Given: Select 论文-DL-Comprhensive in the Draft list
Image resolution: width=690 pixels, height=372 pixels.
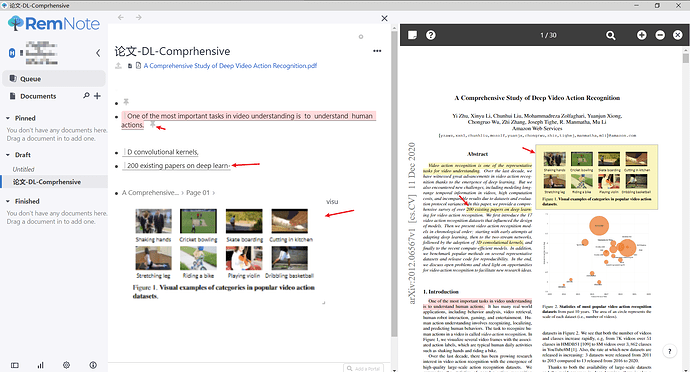Looking at the screenshot, I should point(47,182).
